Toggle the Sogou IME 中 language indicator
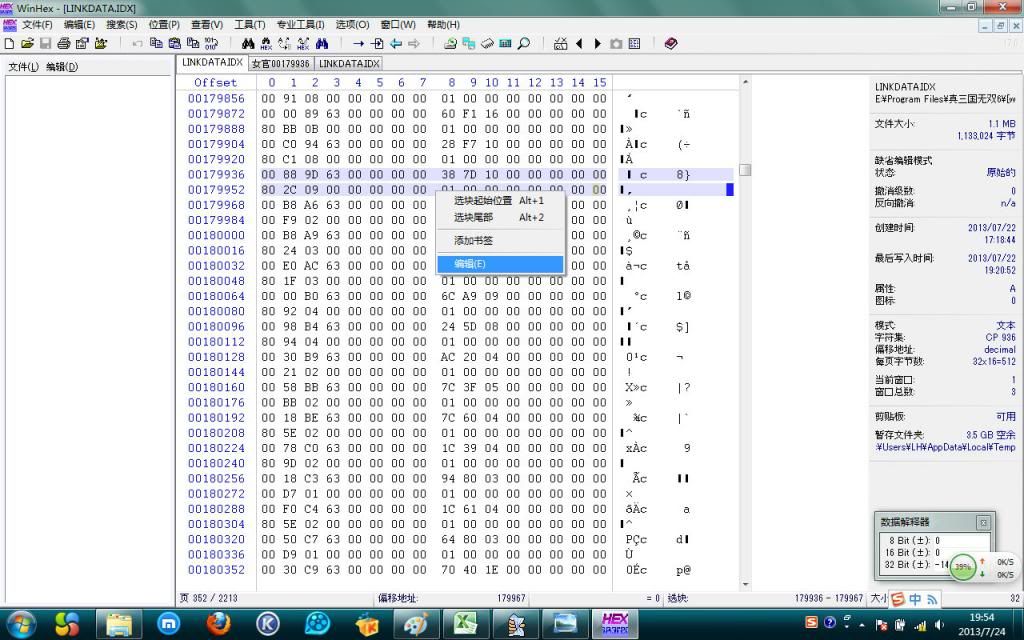The height and width of the screenshot is (640, 1024). (915, 599)
